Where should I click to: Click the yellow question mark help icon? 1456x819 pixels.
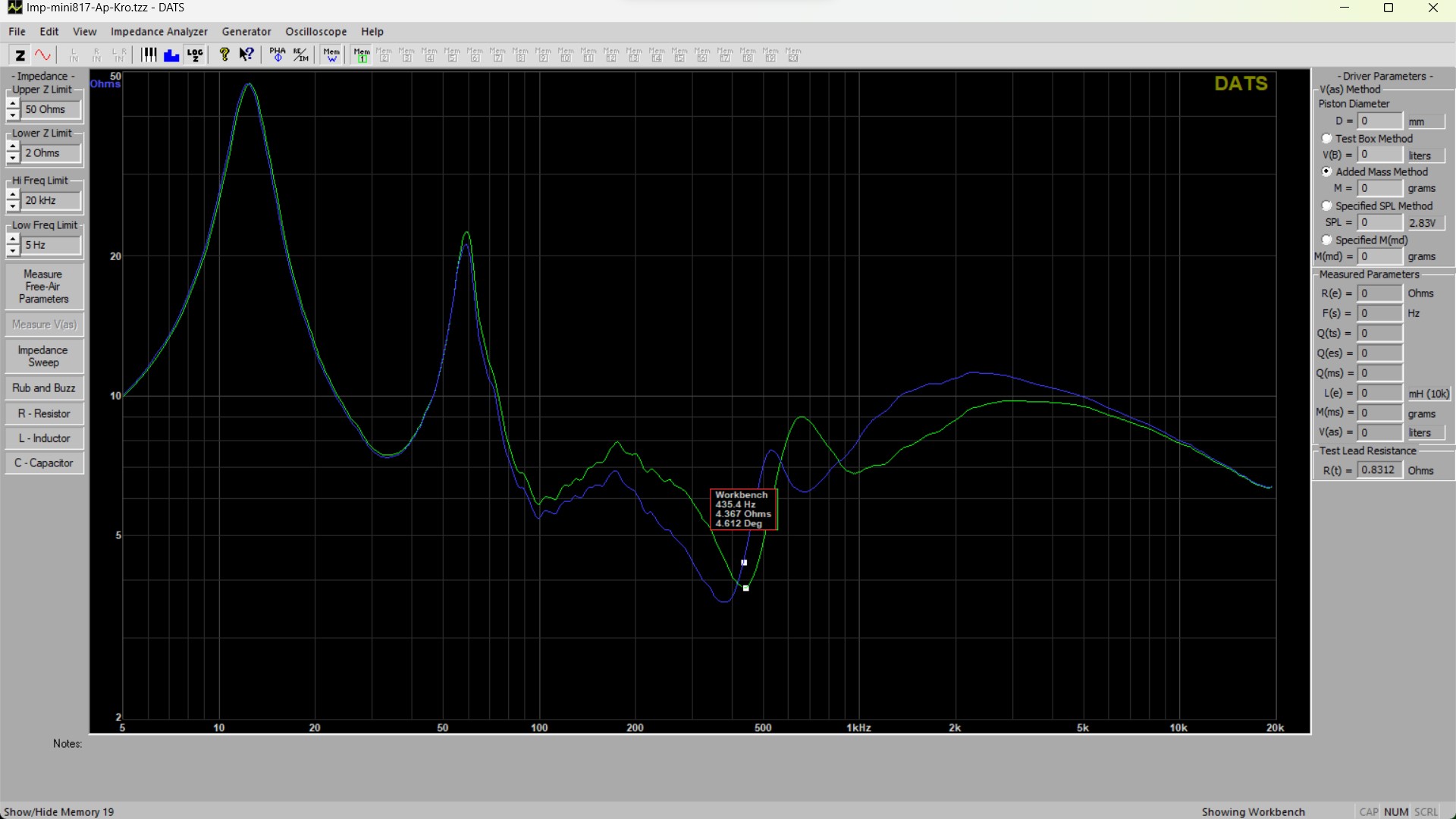pyautogui.click(x=224, y=55)
